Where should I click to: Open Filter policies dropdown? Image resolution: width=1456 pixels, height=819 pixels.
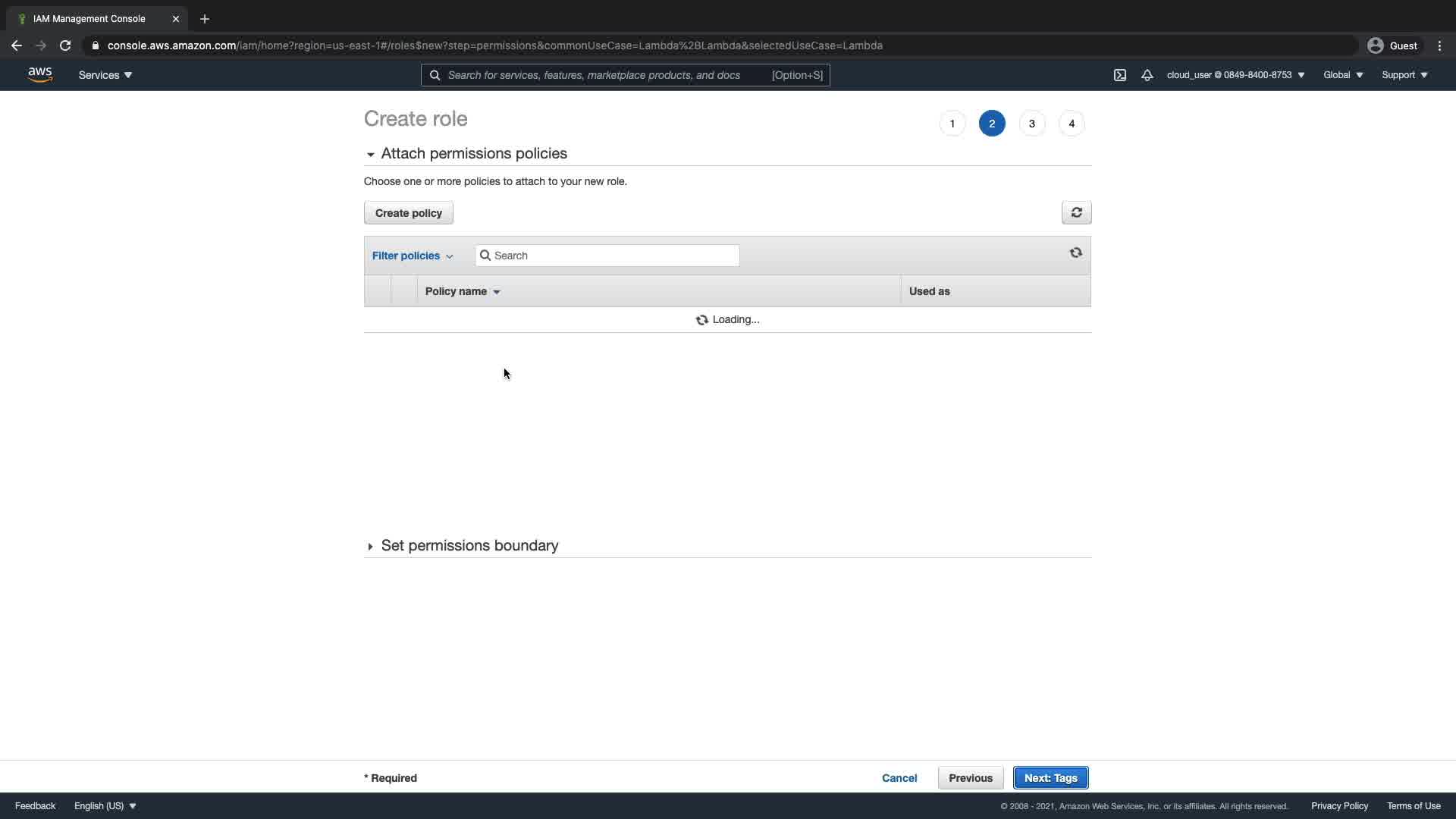coord(413,256)
